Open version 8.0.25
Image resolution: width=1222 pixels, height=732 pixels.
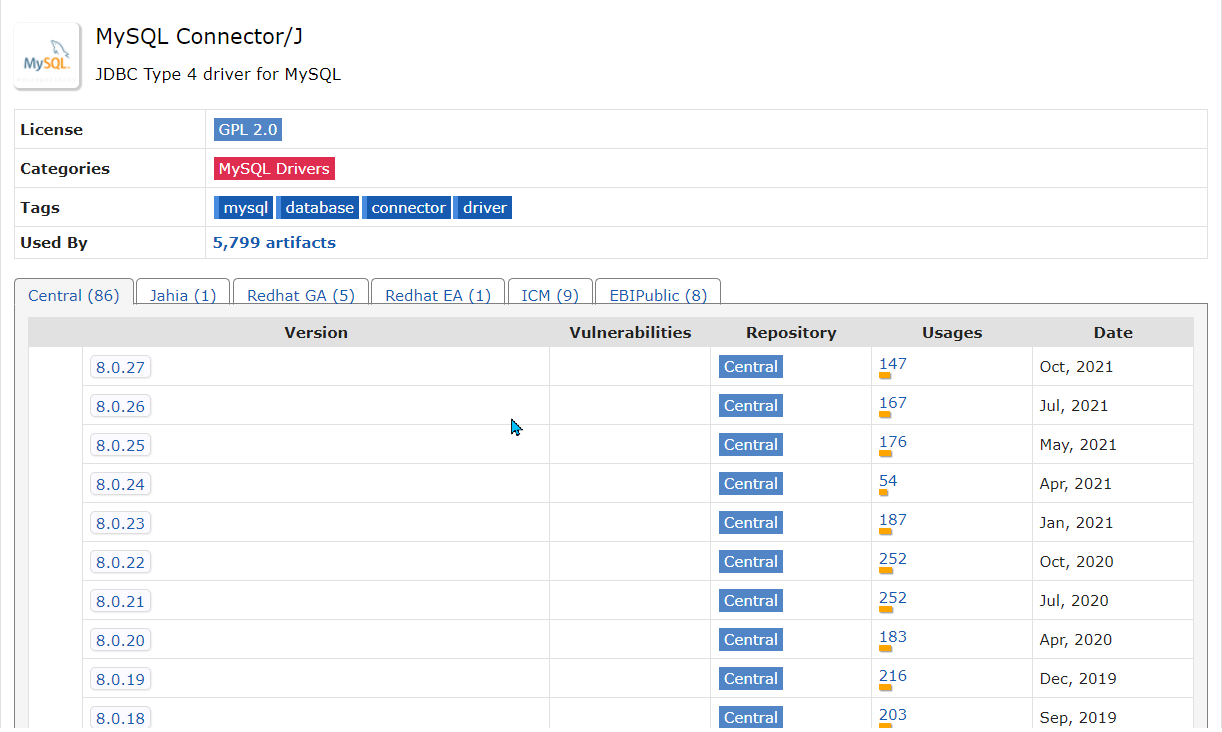click(x=120, y=445)
